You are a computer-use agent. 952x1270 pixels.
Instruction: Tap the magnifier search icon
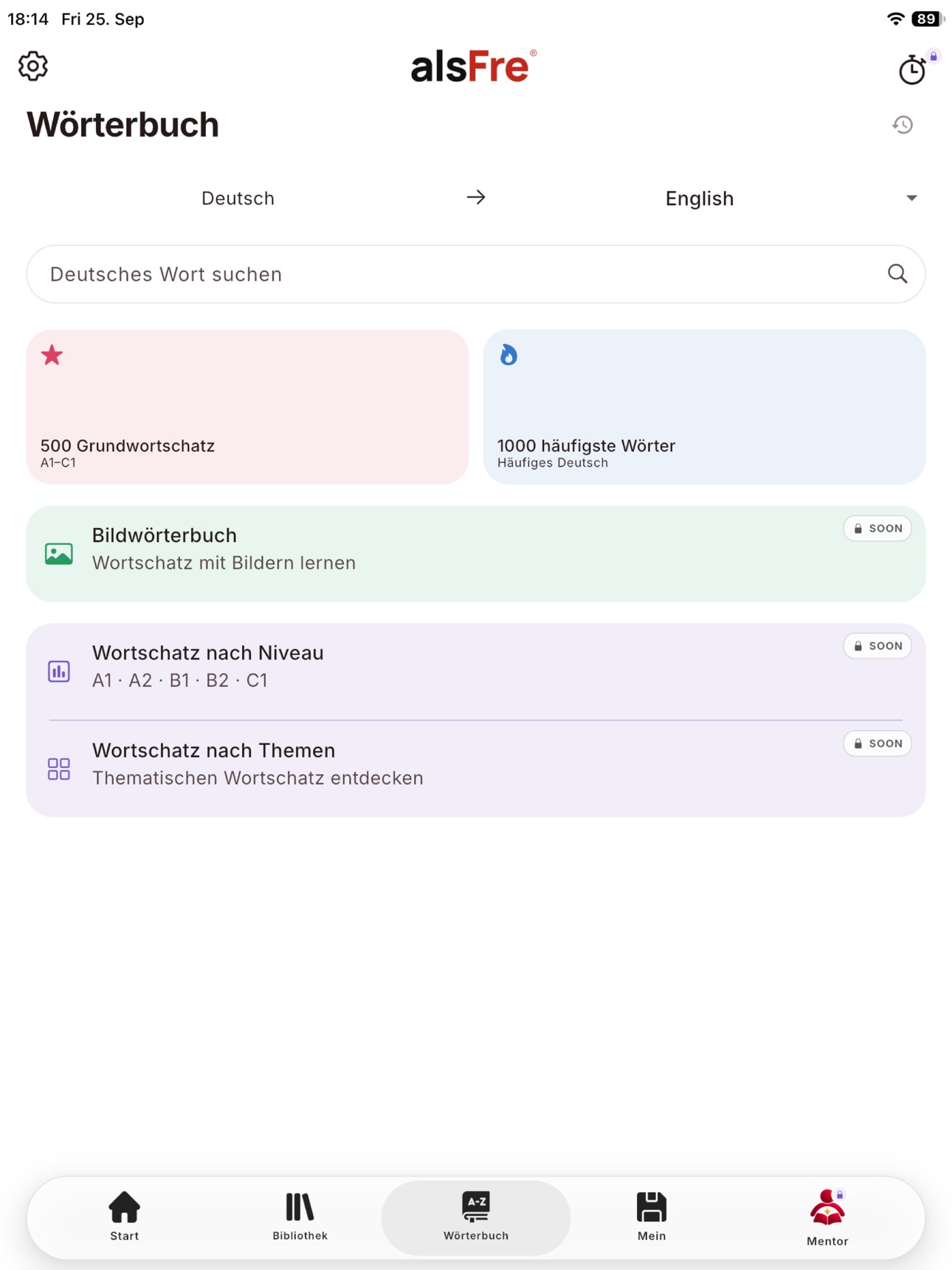[x=897, y=274]
